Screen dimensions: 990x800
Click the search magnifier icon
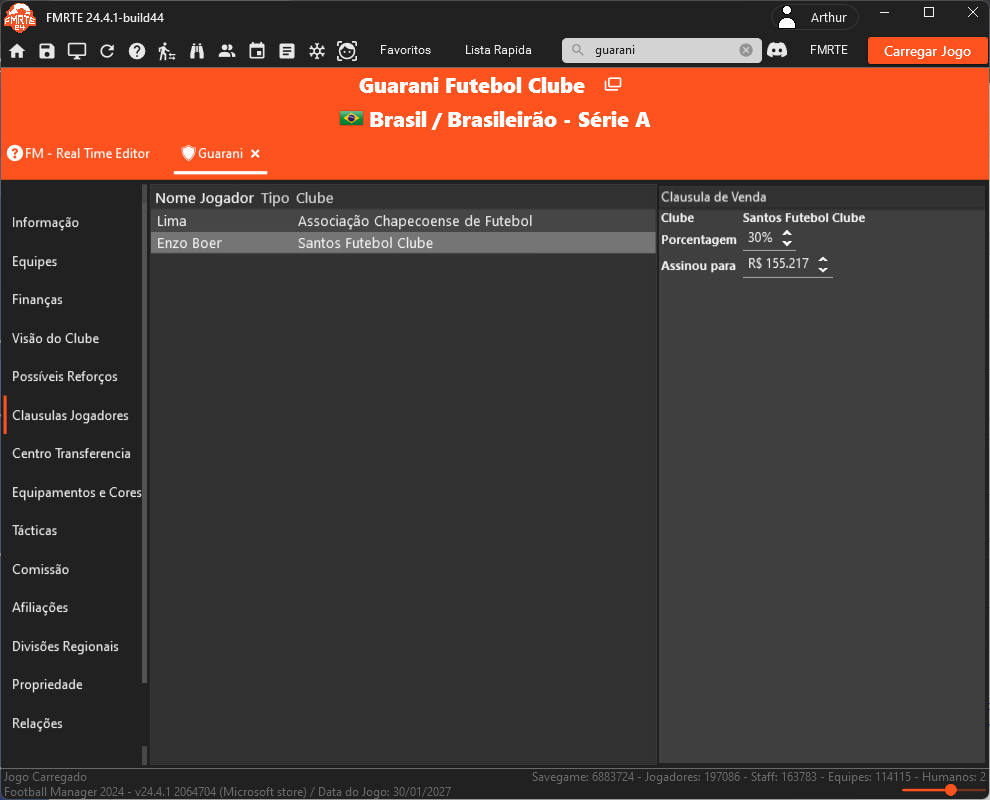point(577,50)
